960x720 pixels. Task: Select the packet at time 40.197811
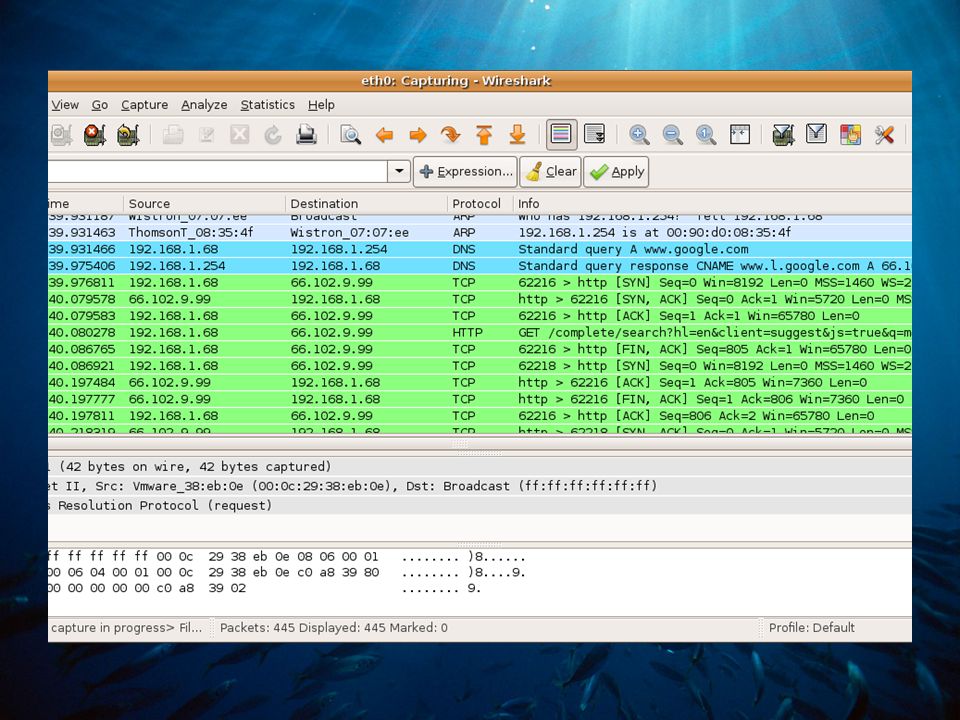click(479, 416)
